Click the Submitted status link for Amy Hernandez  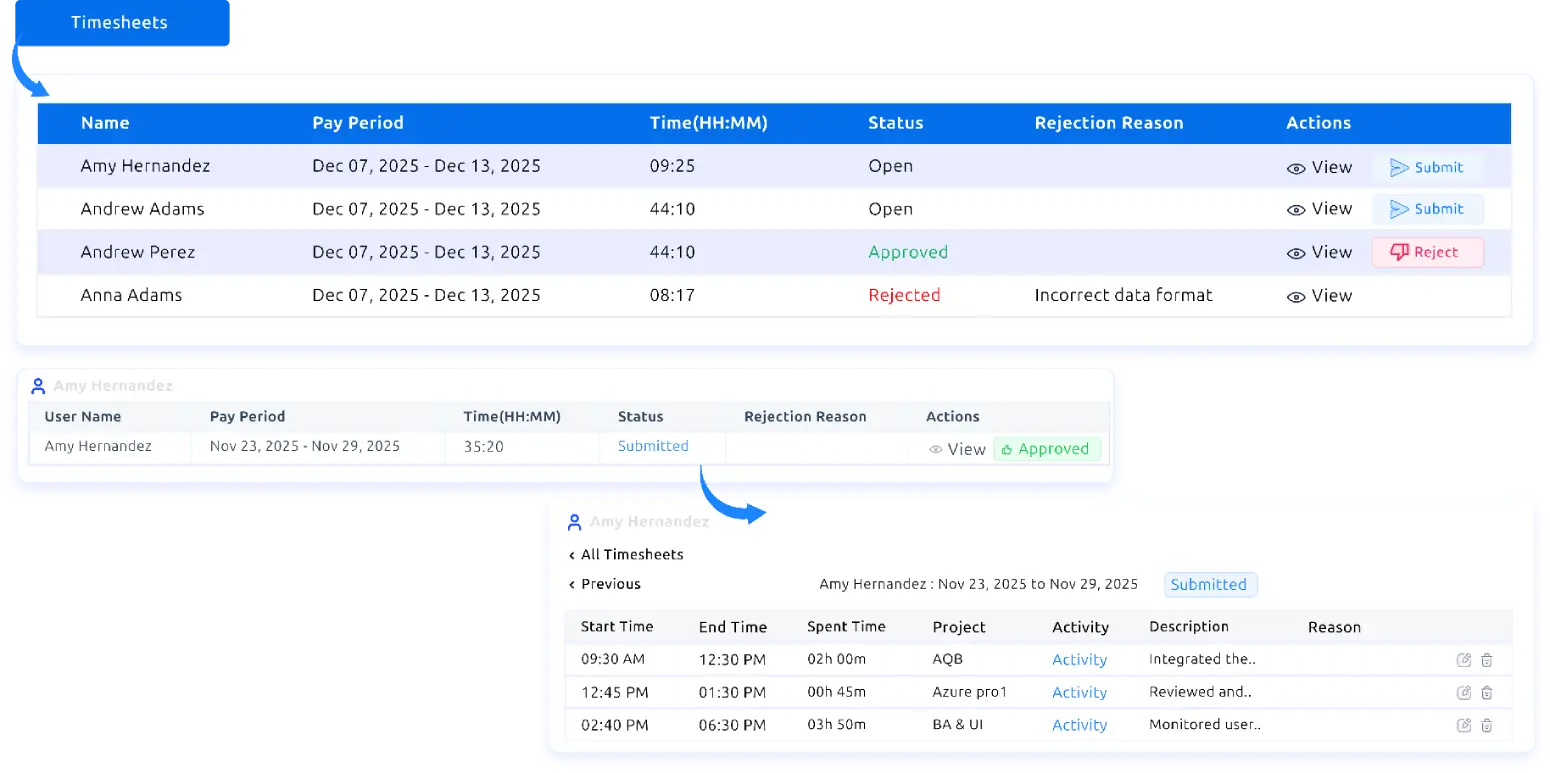pos(652,446)
